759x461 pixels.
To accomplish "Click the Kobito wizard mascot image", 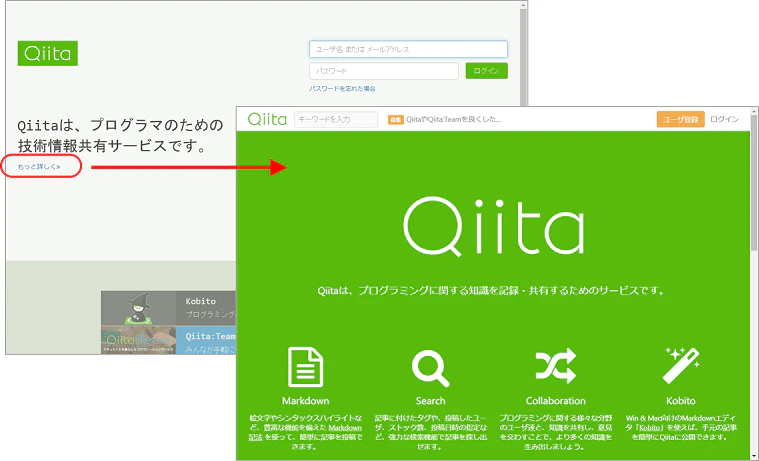I will coord(138,308).
